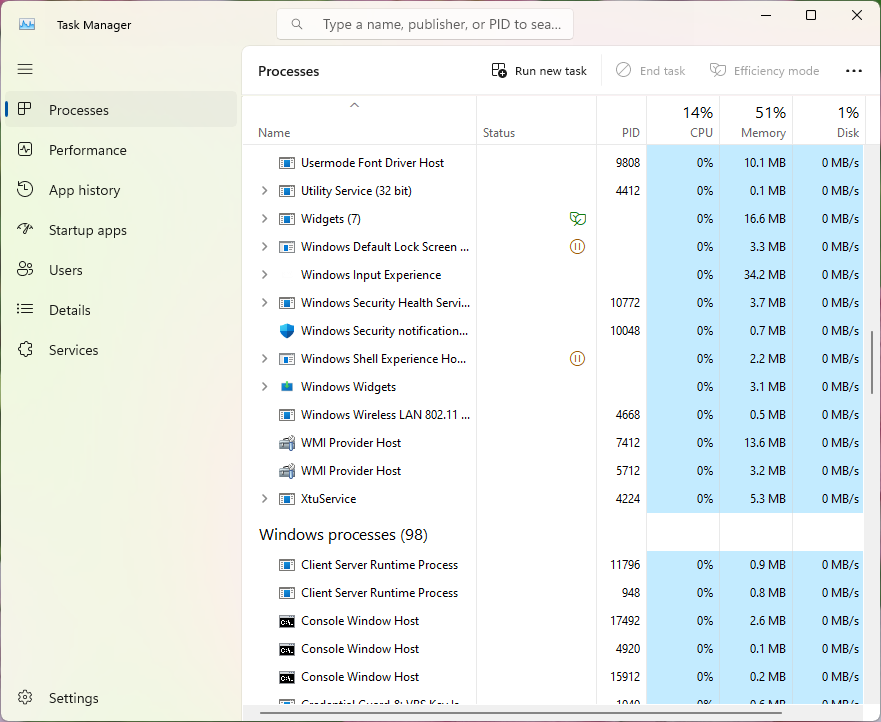Image resolution: width=881 pixels, height=722 pixels.
Task: Click the Services puzzle icon
Action: (x=25, y=349)
